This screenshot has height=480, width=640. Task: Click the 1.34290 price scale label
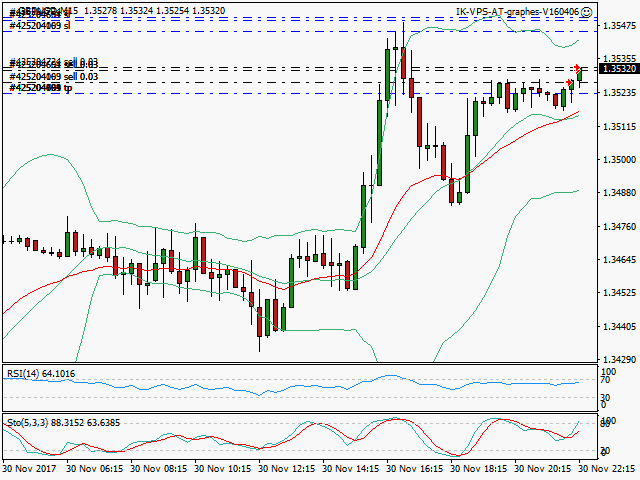(618, 359)
